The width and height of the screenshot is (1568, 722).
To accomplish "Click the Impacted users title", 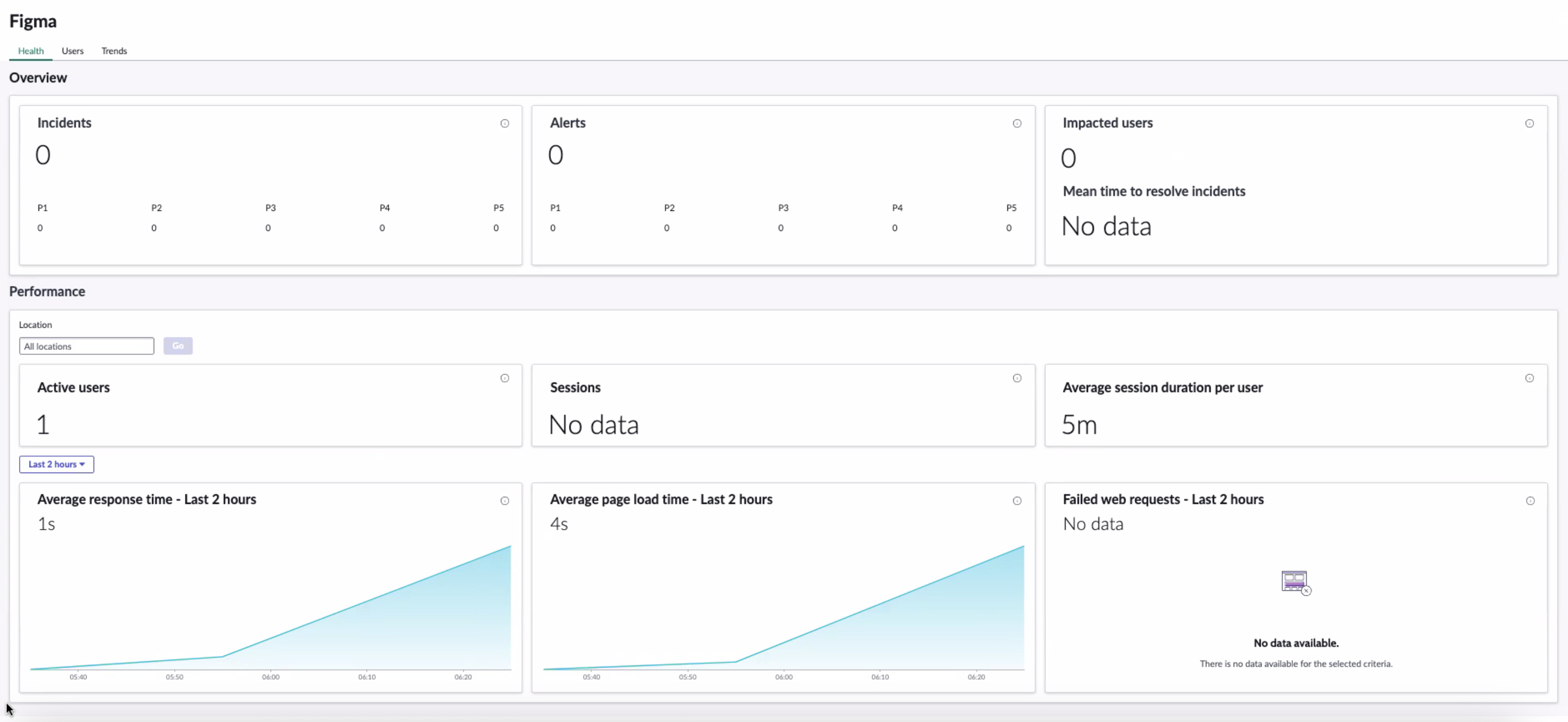I will [x=1108, y=123].
